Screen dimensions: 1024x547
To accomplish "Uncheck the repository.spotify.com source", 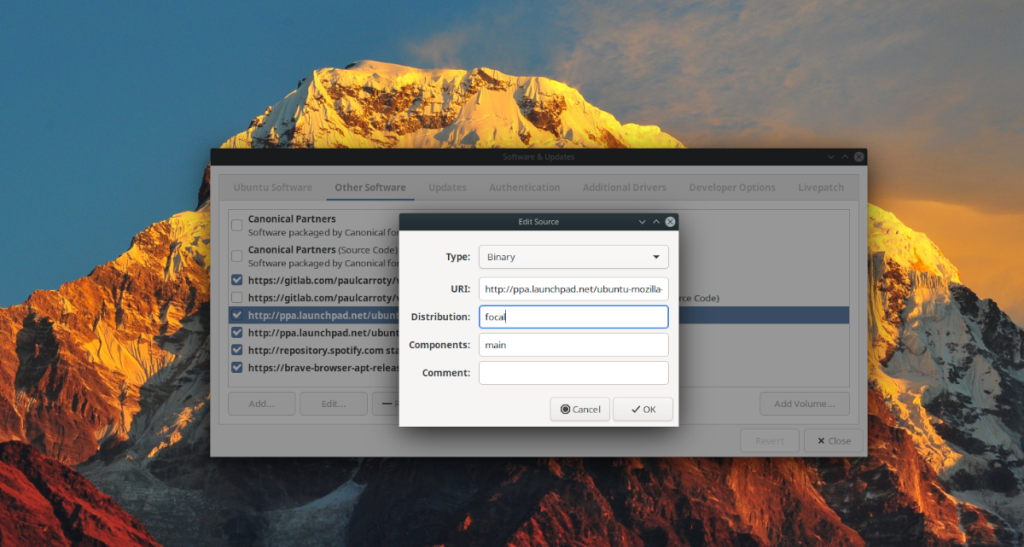I will [x=237, y=351].
